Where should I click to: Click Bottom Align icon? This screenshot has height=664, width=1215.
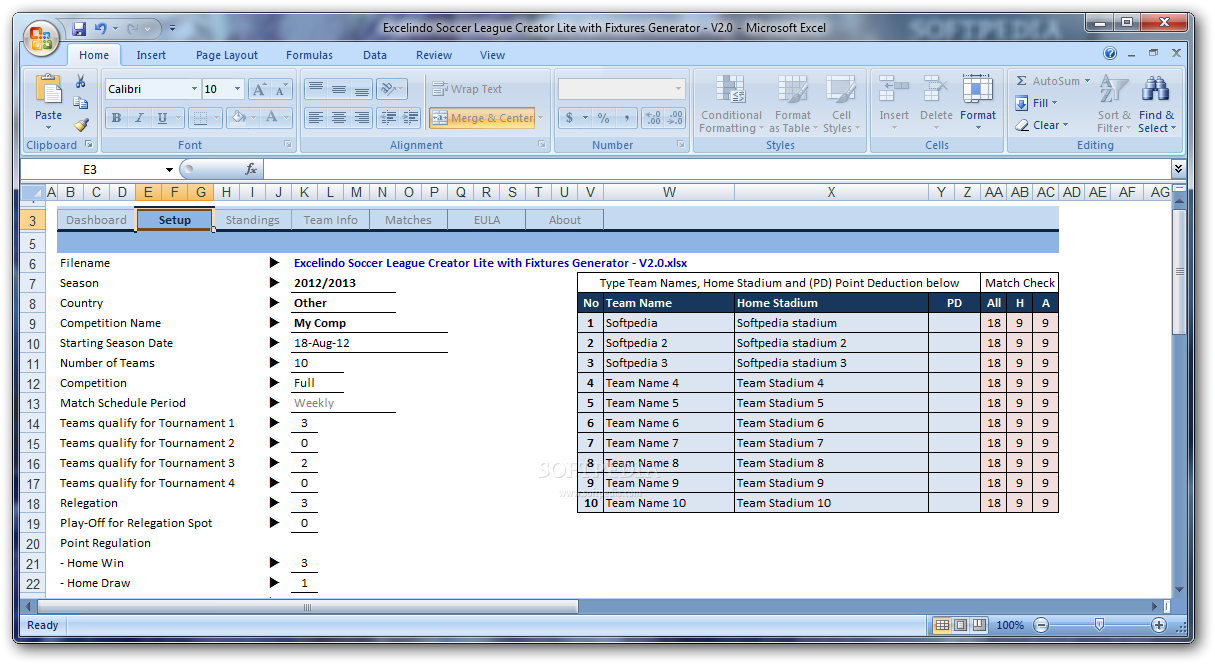[362, 89]
